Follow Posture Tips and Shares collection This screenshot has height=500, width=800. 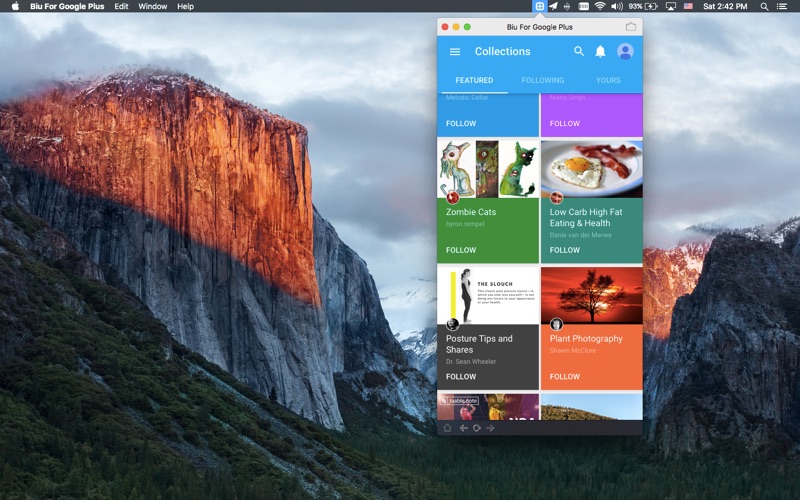tap(461, 377)
